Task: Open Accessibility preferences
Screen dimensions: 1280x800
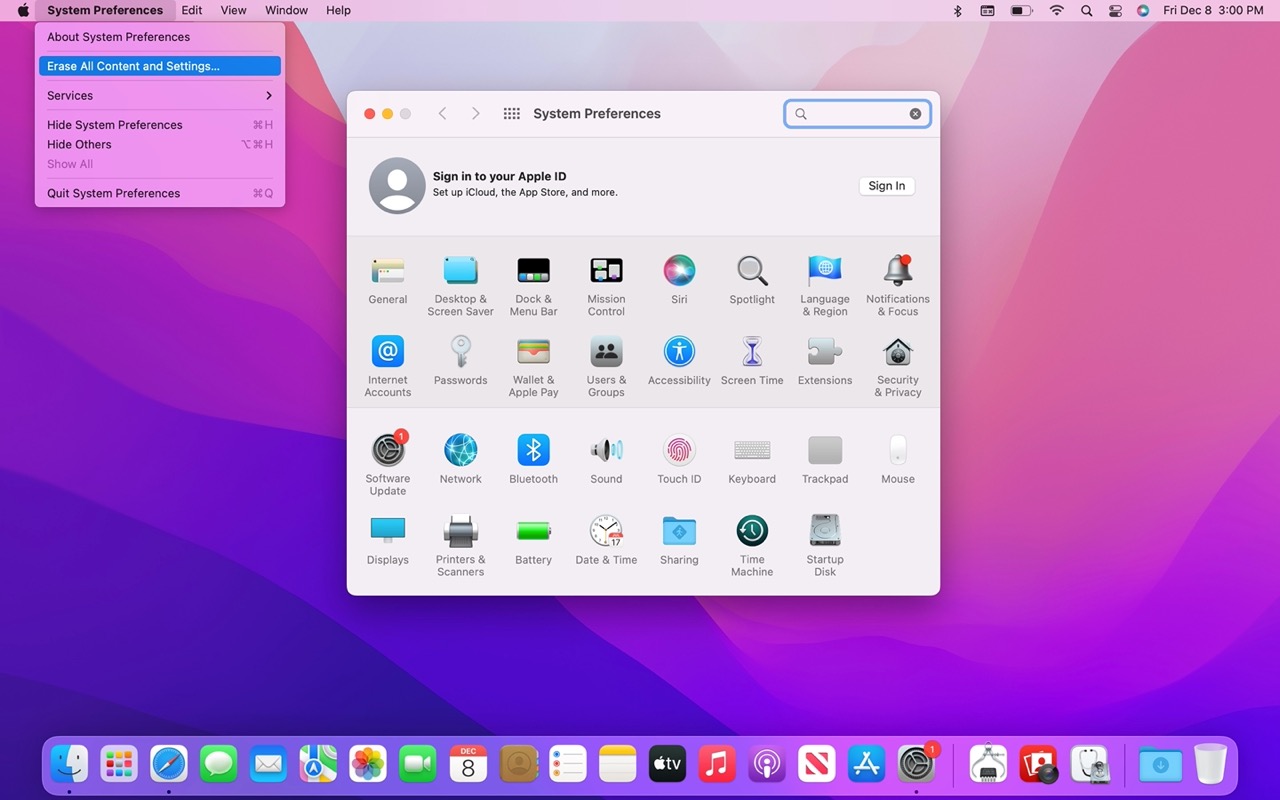Action: click(x=679, y=361)
